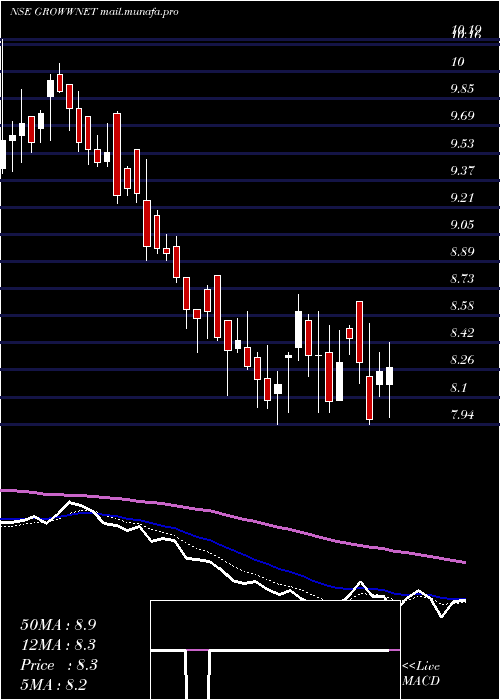Select the 9.37 price axis label
Screen dimensions: 500x700
pyautogui.click(x=462, y=171)
